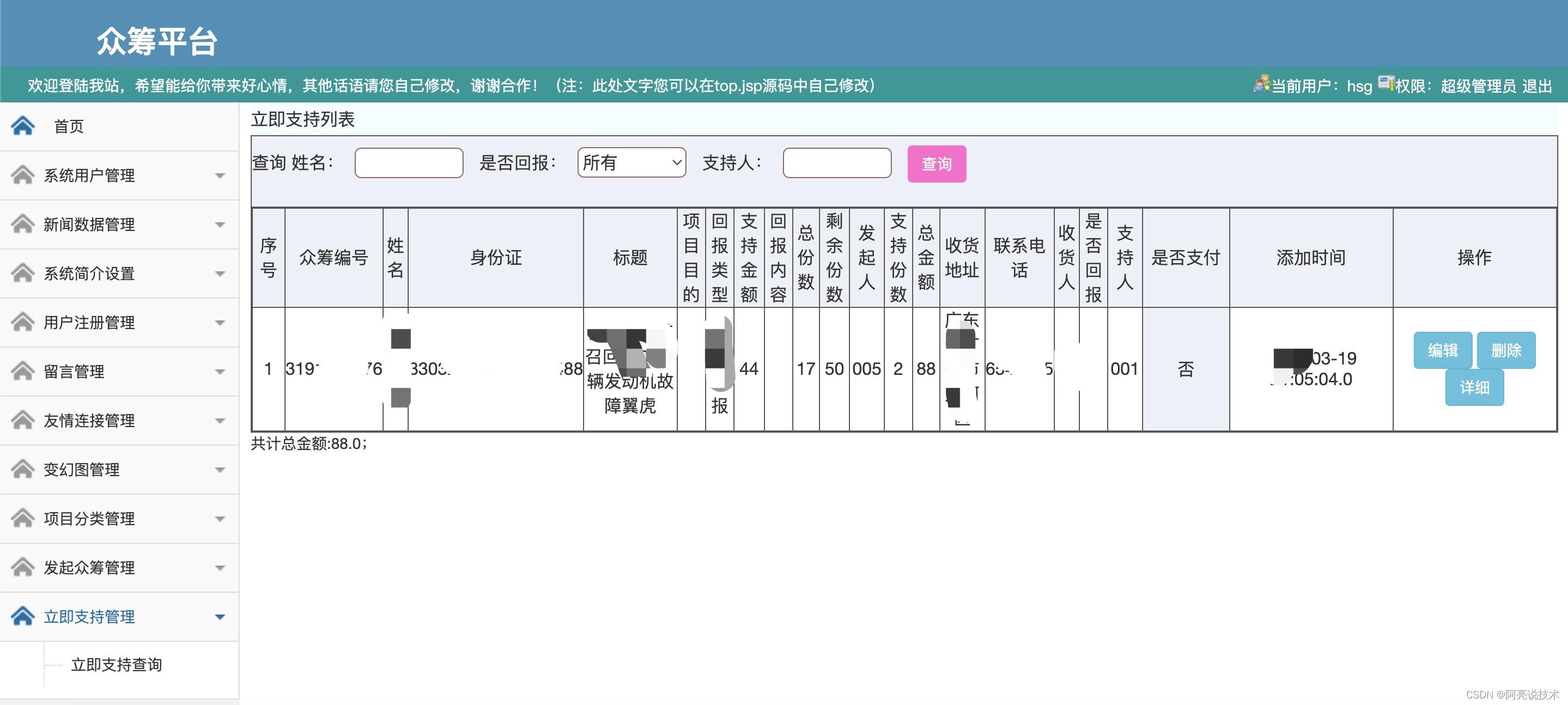Click the house icon next to 系统用户管理
This screenshot has width=1568, height=705.
[22, 175]
